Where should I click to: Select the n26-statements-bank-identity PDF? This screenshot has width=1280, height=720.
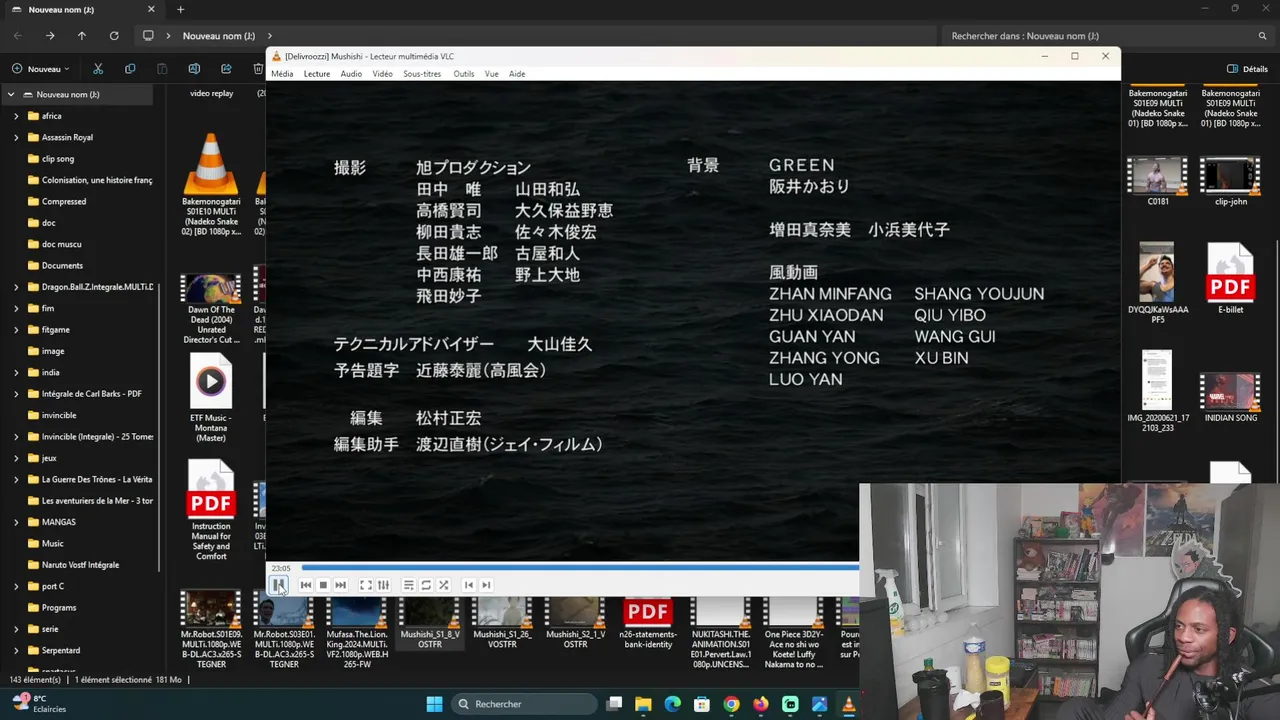[647, 622]
